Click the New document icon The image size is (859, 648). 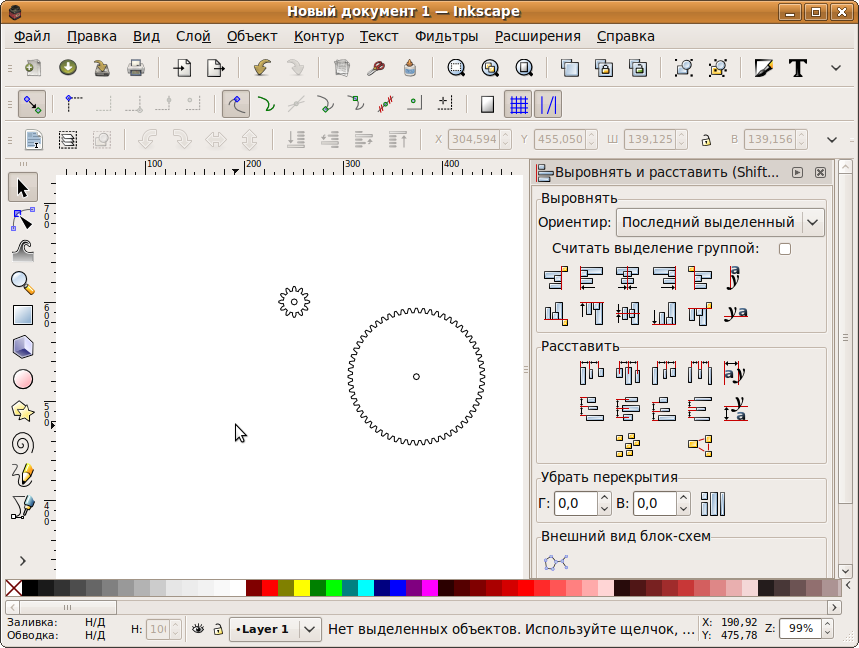point(33,68)
